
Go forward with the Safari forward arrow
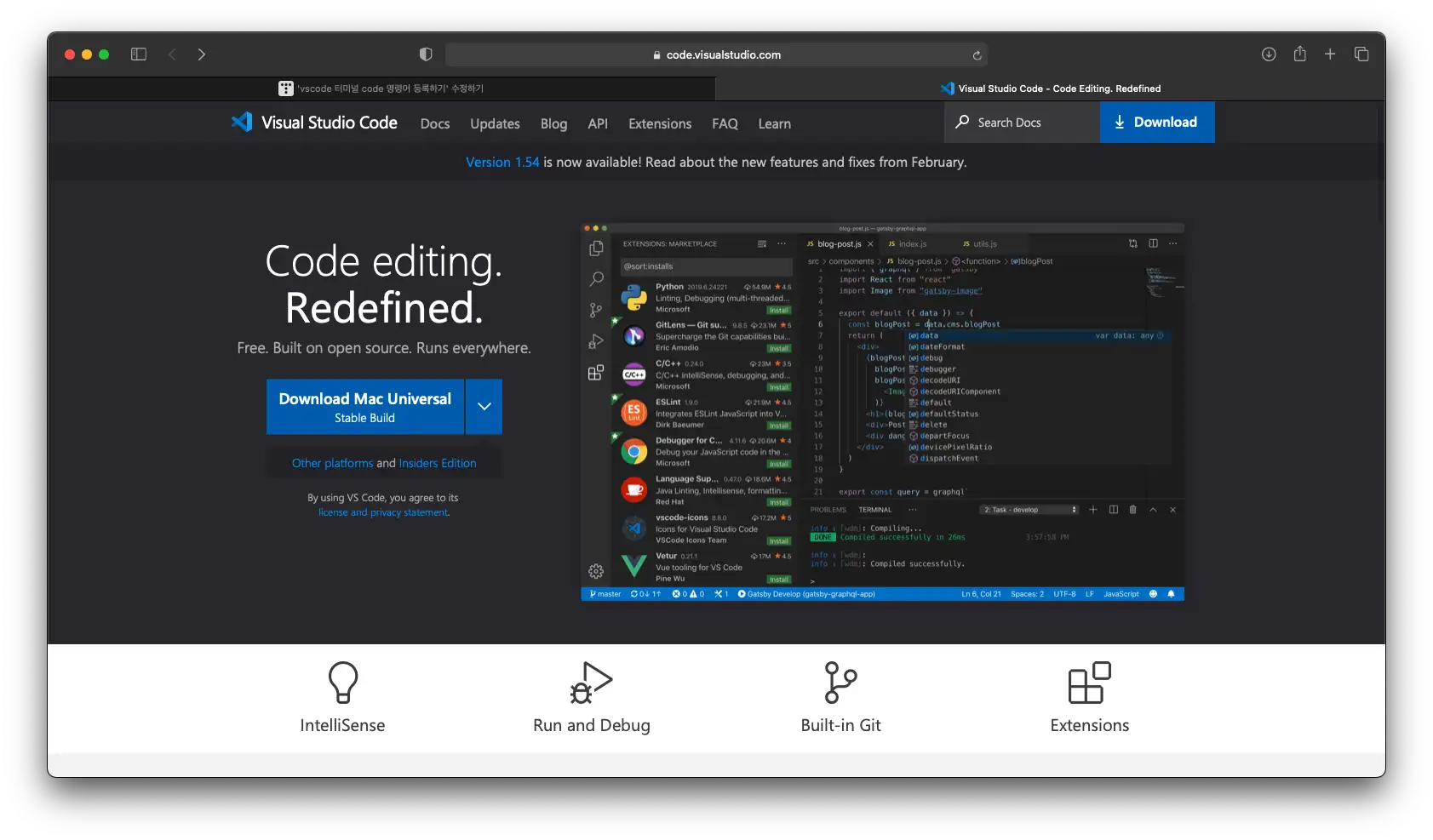(202, 54)
